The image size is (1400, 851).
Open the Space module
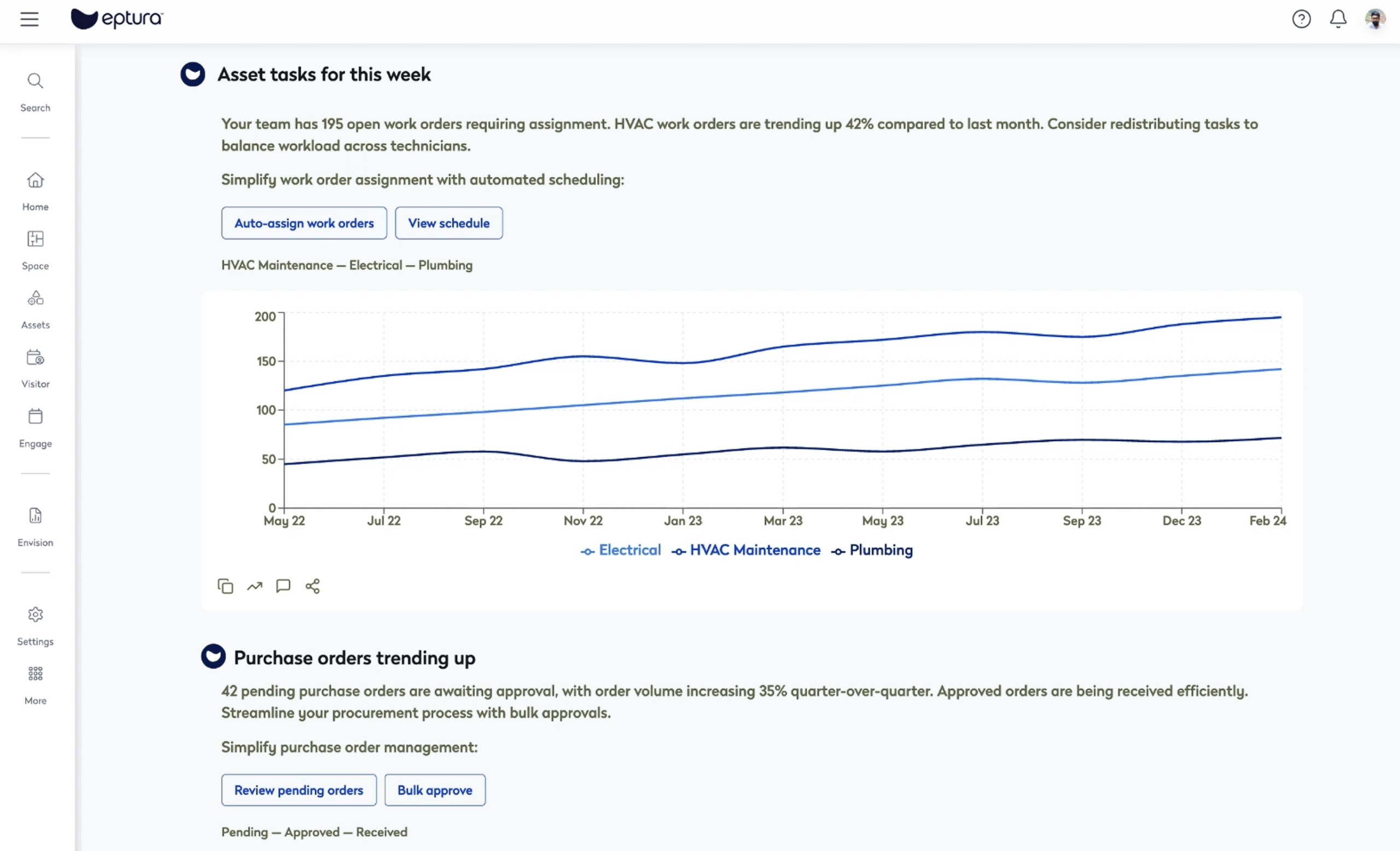point(35,249)
